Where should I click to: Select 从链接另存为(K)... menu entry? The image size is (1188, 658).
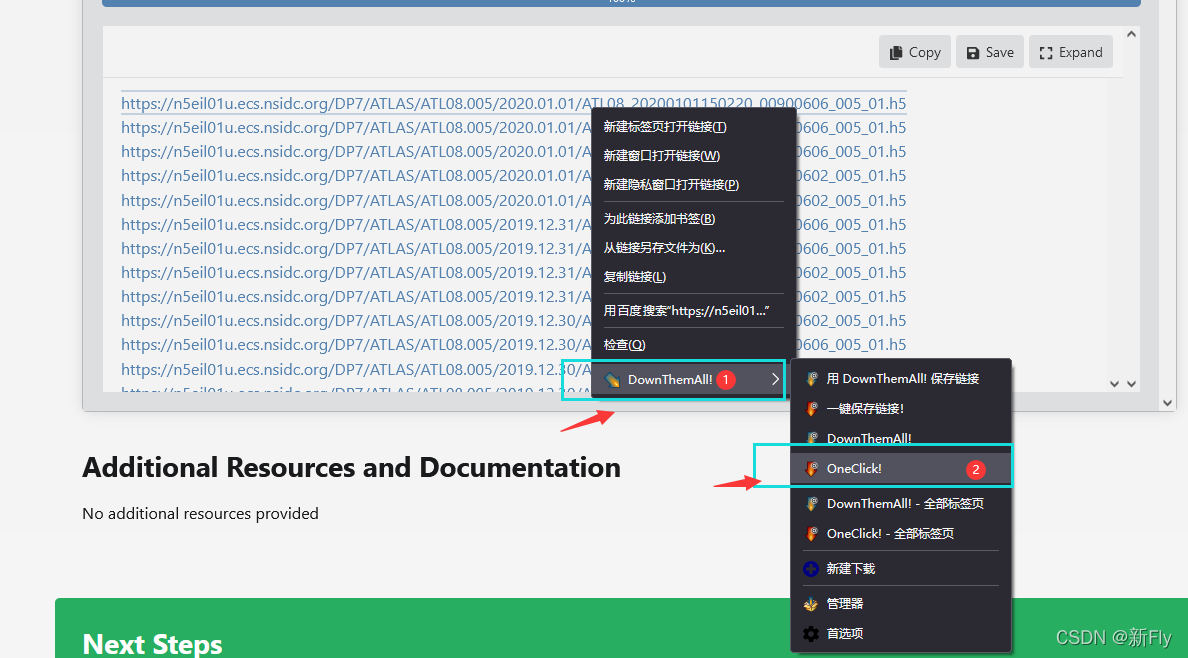tap(693, 248)
